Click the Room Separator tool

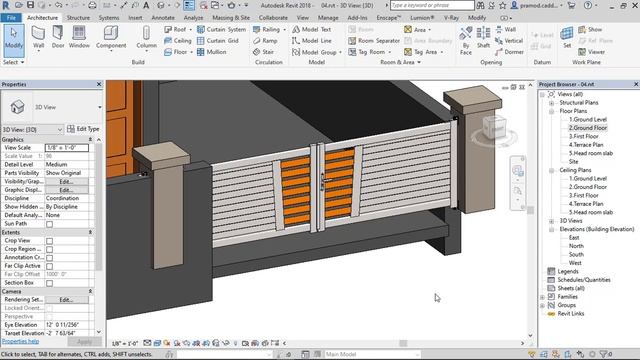click(x=374, y=40)
